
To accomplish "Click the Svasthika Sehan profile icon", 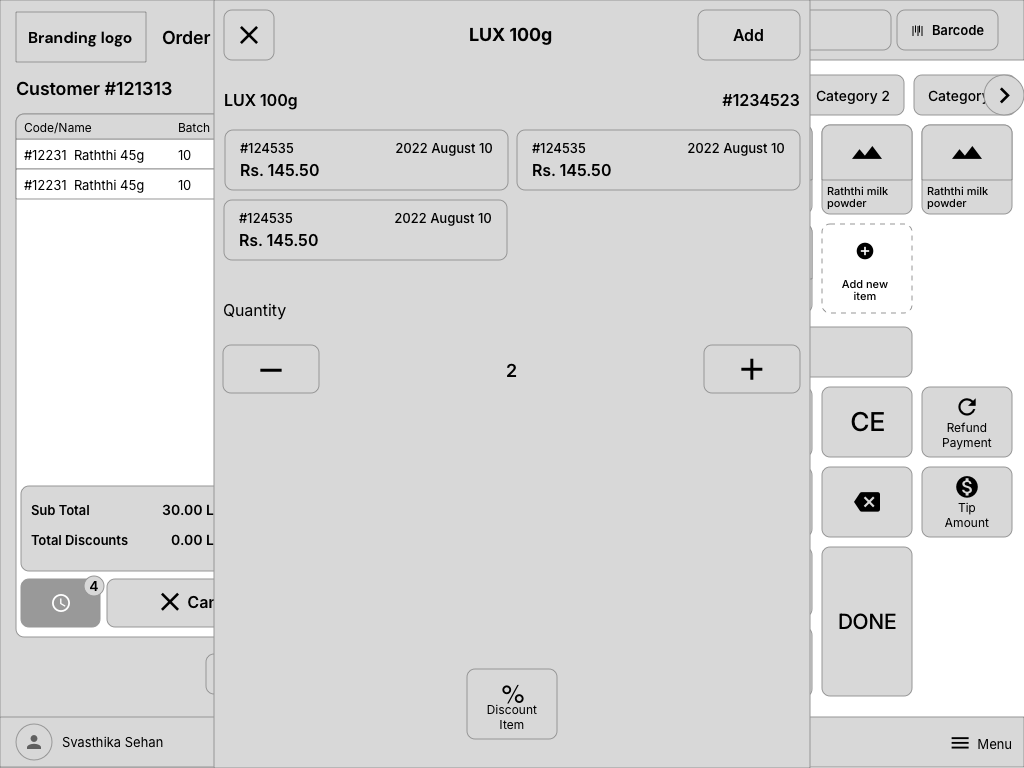I will pos(33,742).
